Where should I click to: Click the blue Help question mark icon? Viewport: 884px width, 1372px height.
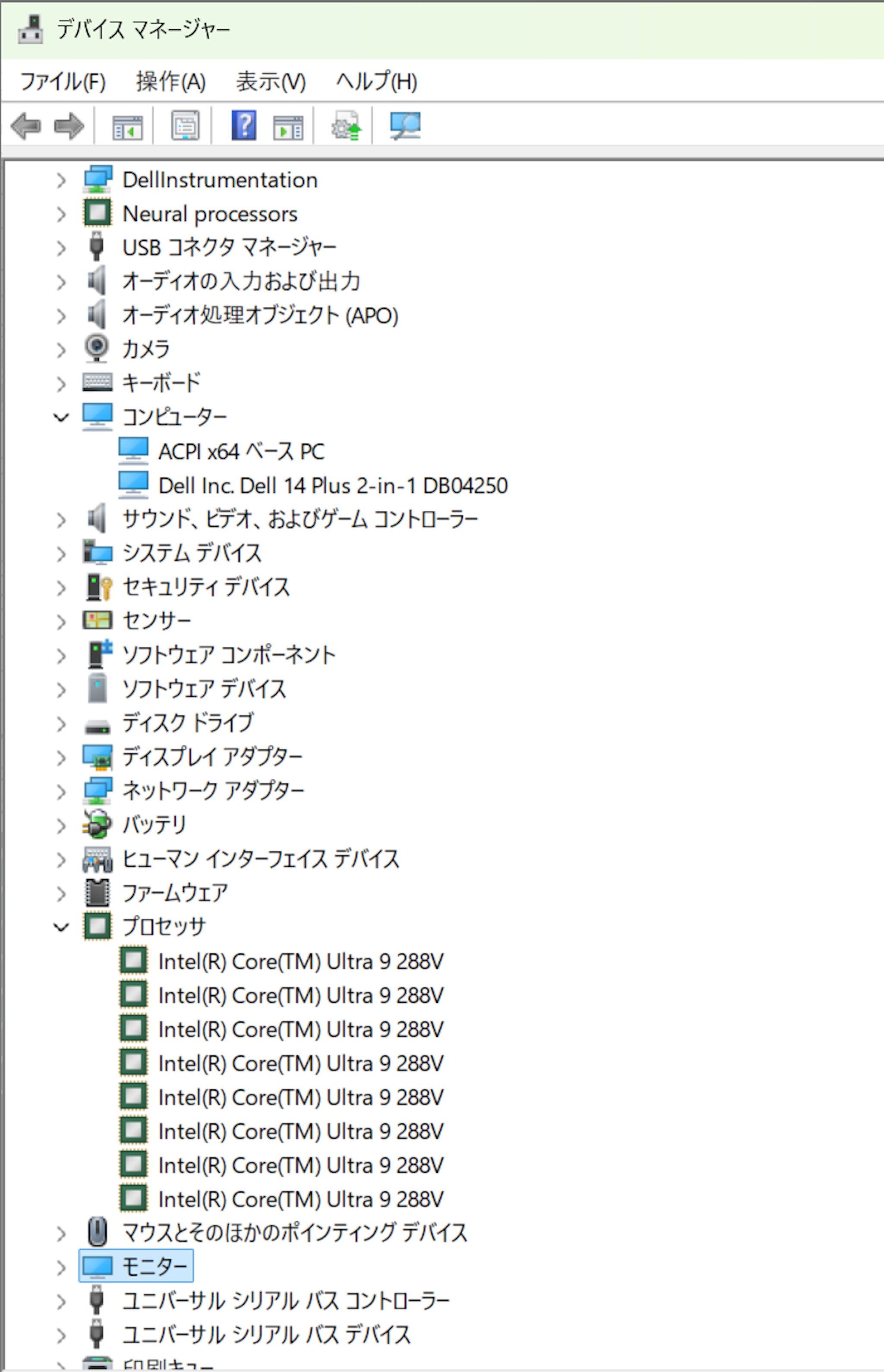point(243,126)
